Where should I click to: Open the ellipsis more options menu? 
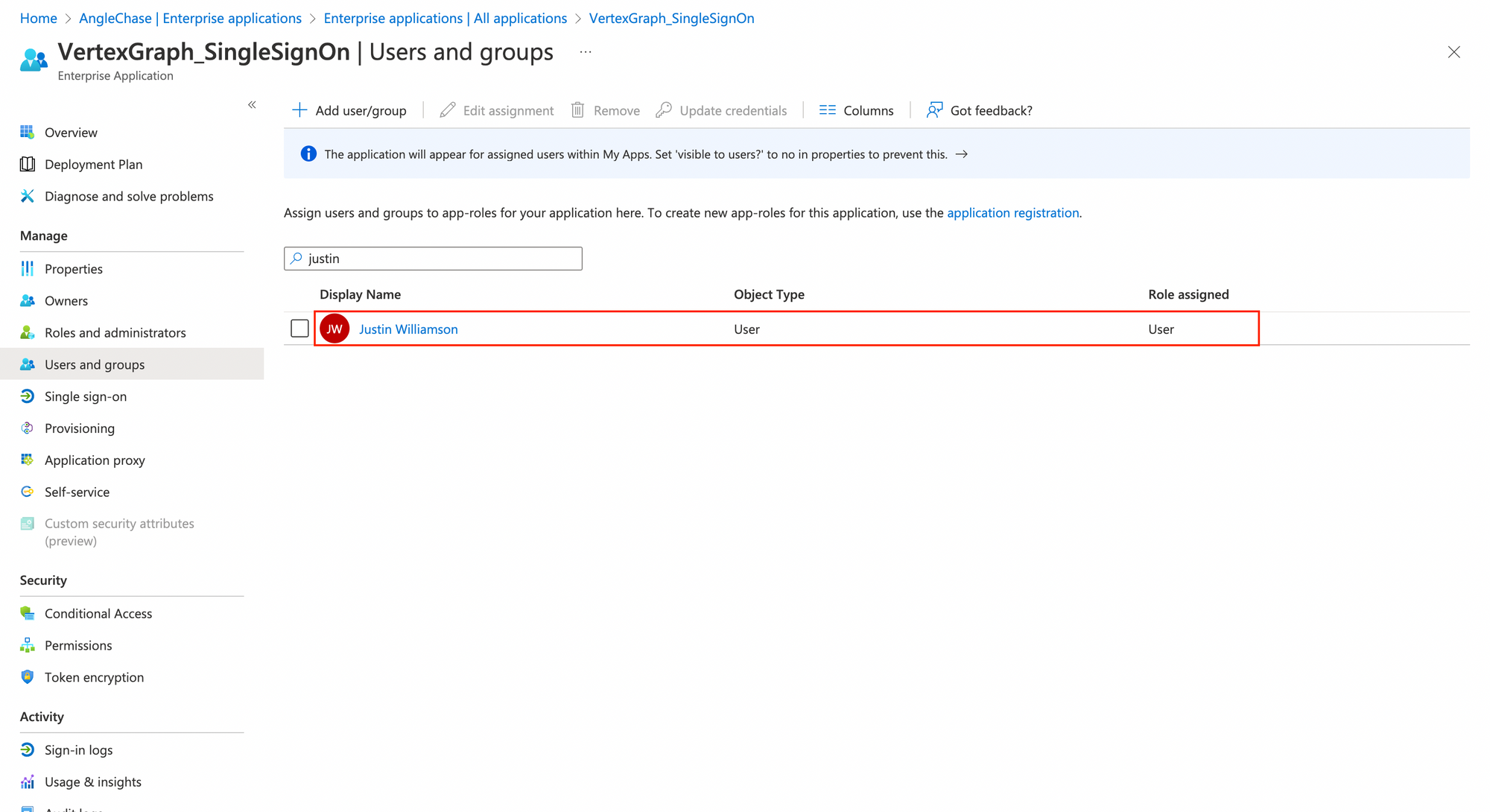point(586,52)
